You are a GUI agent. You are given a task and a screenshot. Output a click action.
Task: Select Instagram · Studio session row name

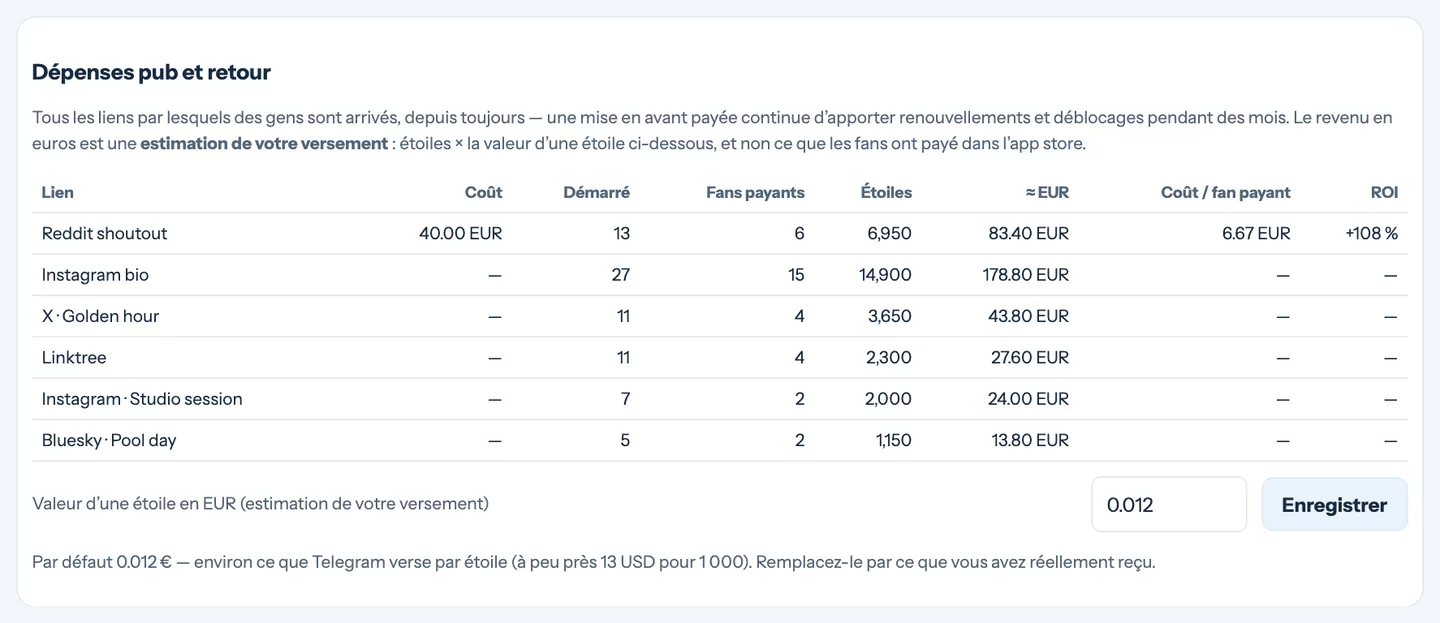[x=142, y=399]
